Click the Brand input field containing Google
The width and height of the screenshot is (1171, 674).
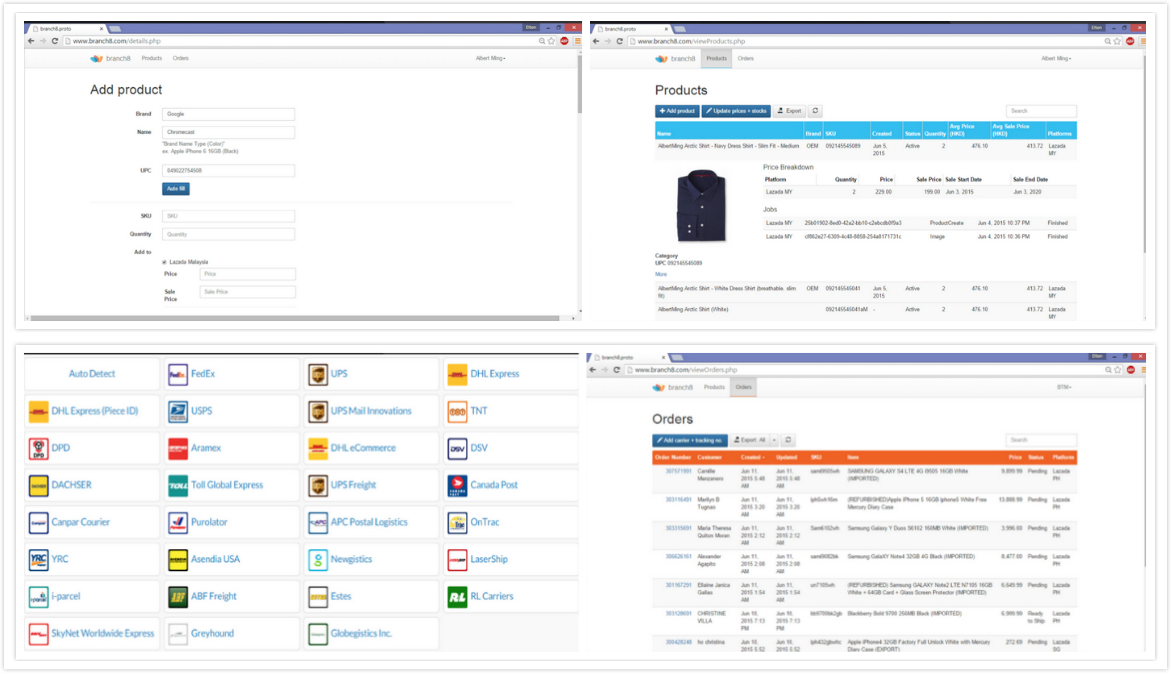[x=229, y=114]
